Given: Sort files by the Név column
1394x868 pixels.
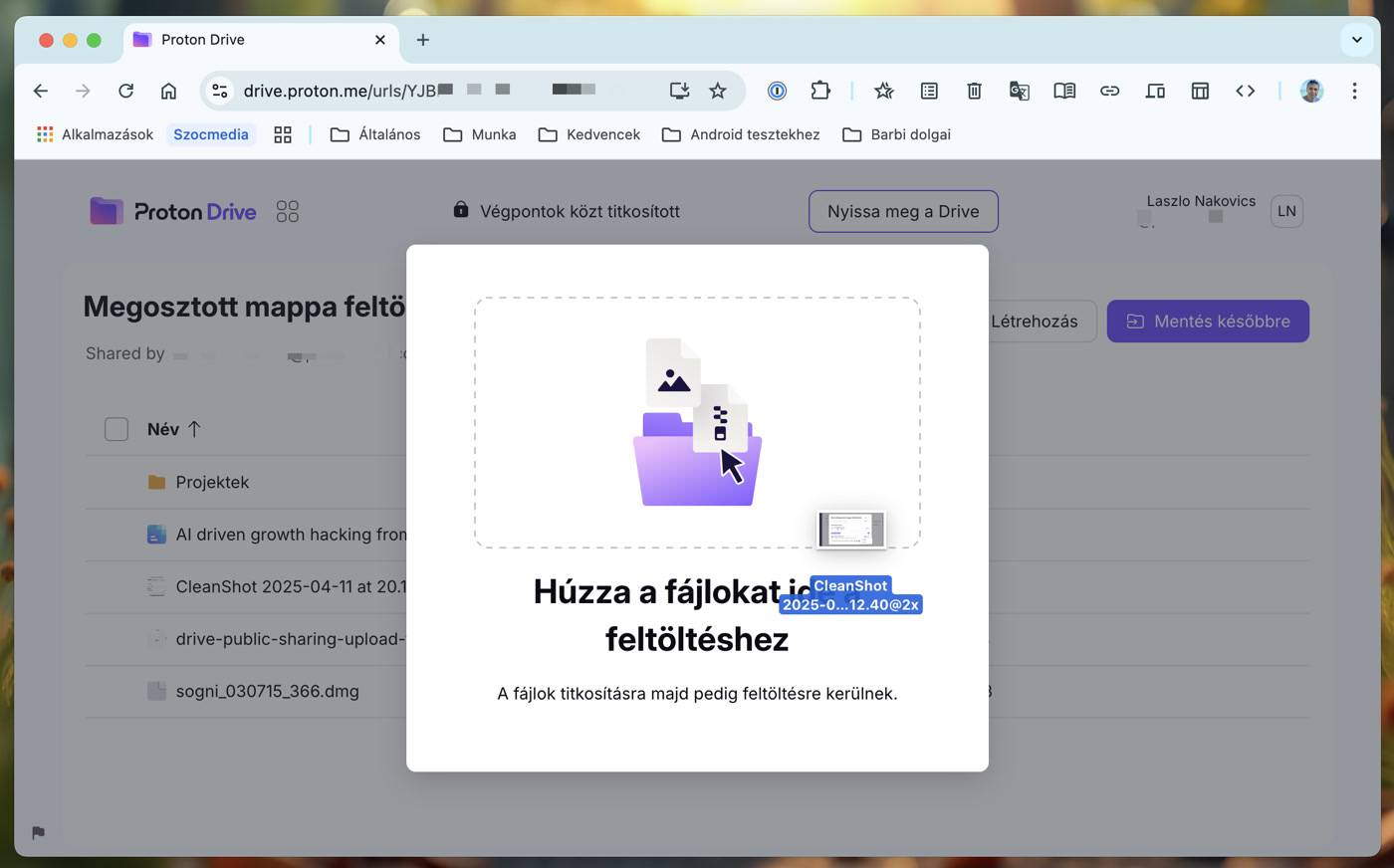Looking at the screenshot, I should point(174,429).
